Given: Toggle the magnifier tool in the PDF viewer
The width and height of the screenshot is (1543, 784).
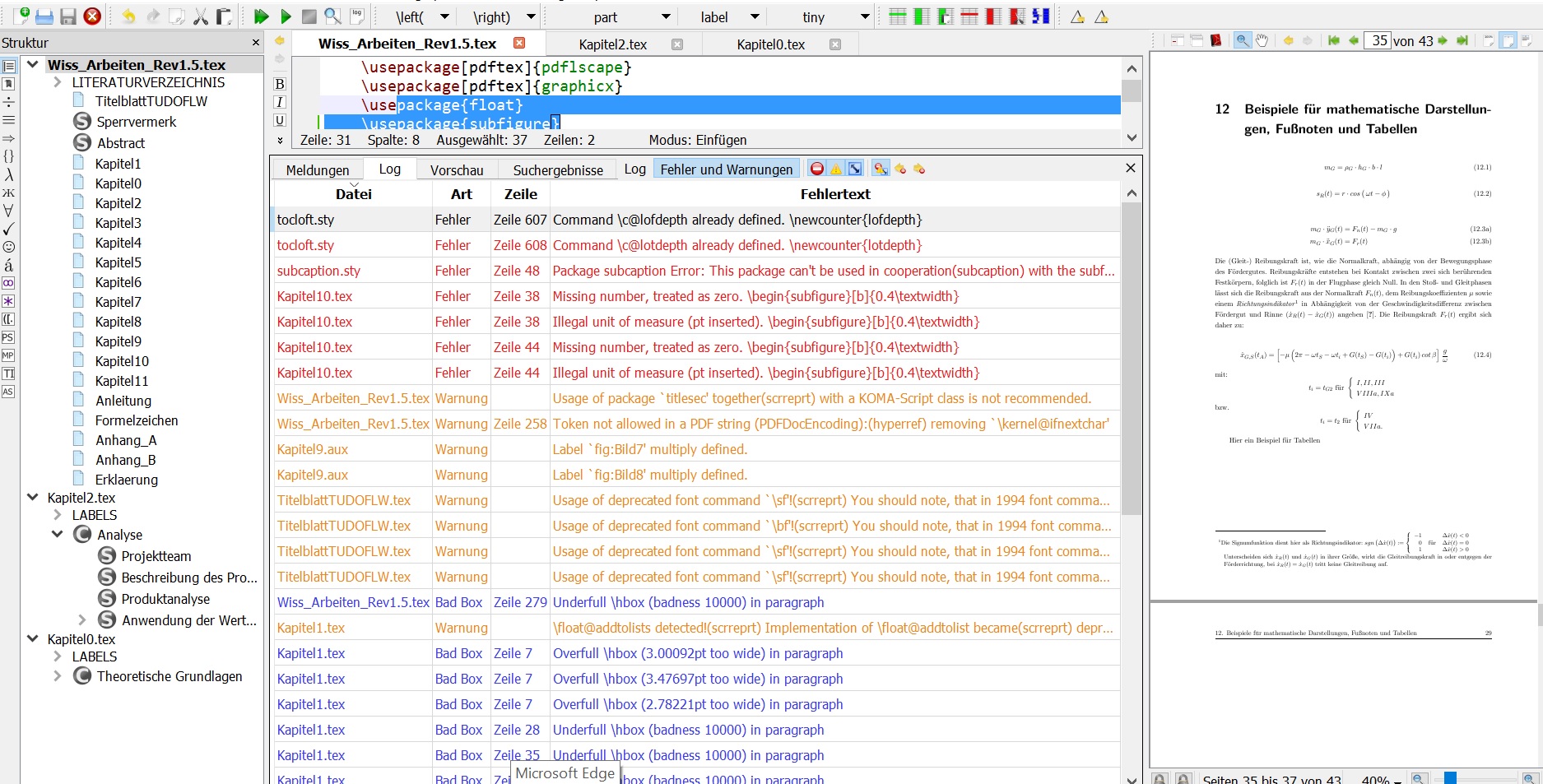Looking at the screenshot, I should [x=1243, y=40].
